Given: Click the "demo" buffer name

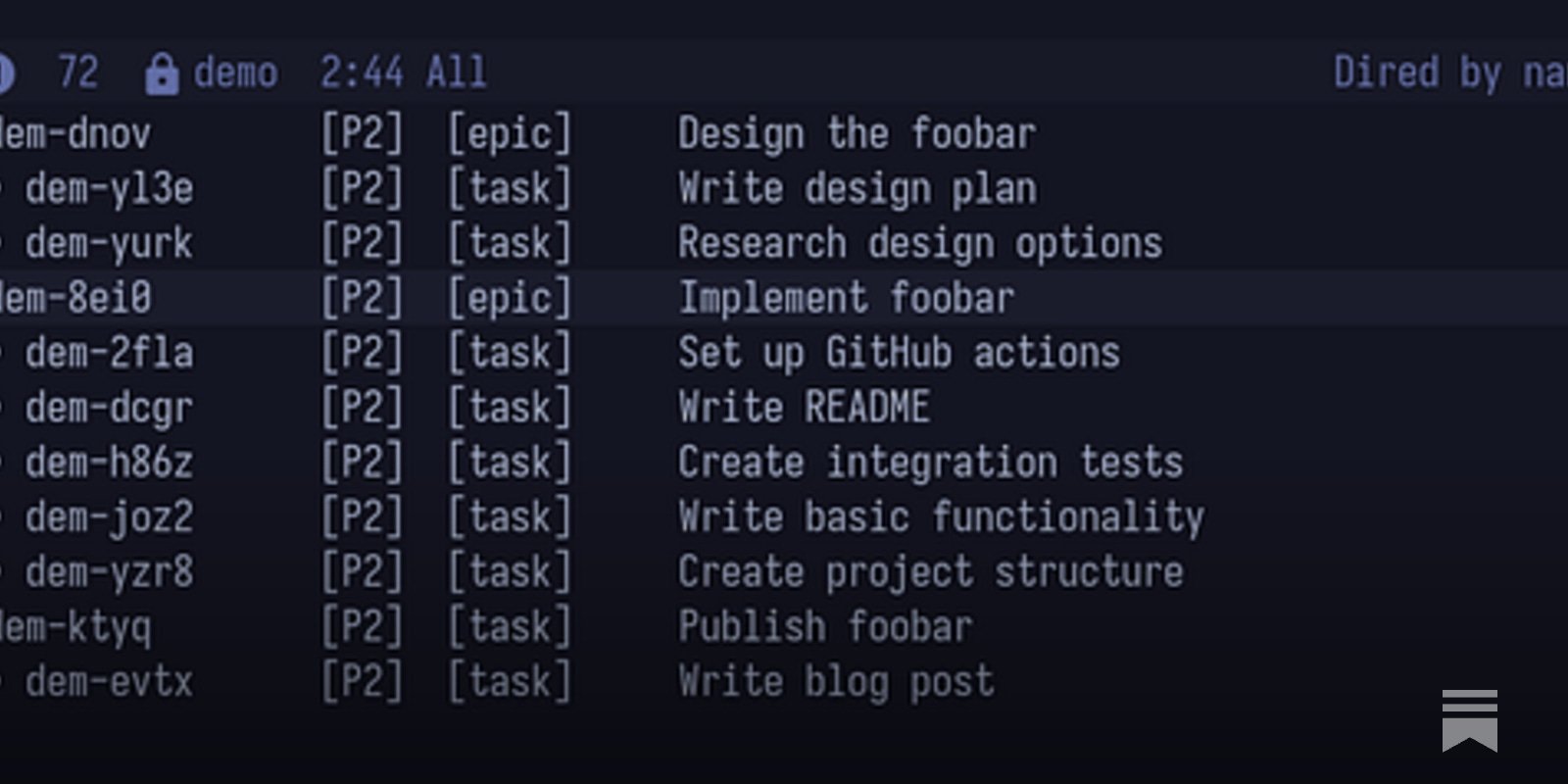Looking at the screenshot, I should pos(235,73).
